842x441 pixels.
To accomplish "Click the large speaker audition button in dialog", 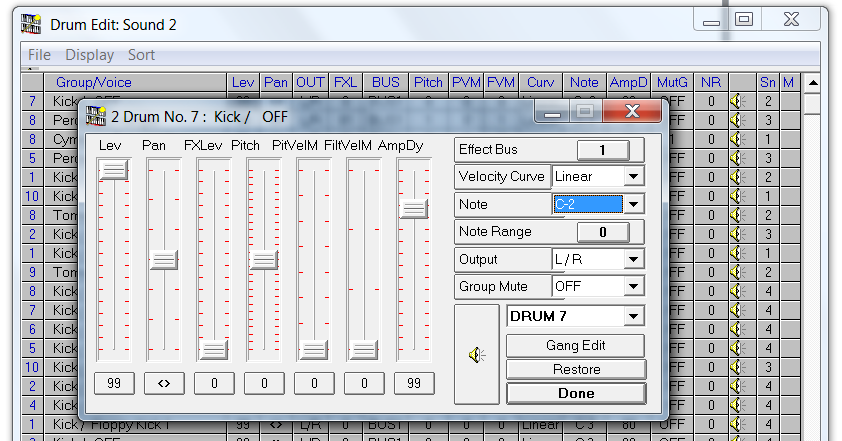I will click(x=478, y=354).
